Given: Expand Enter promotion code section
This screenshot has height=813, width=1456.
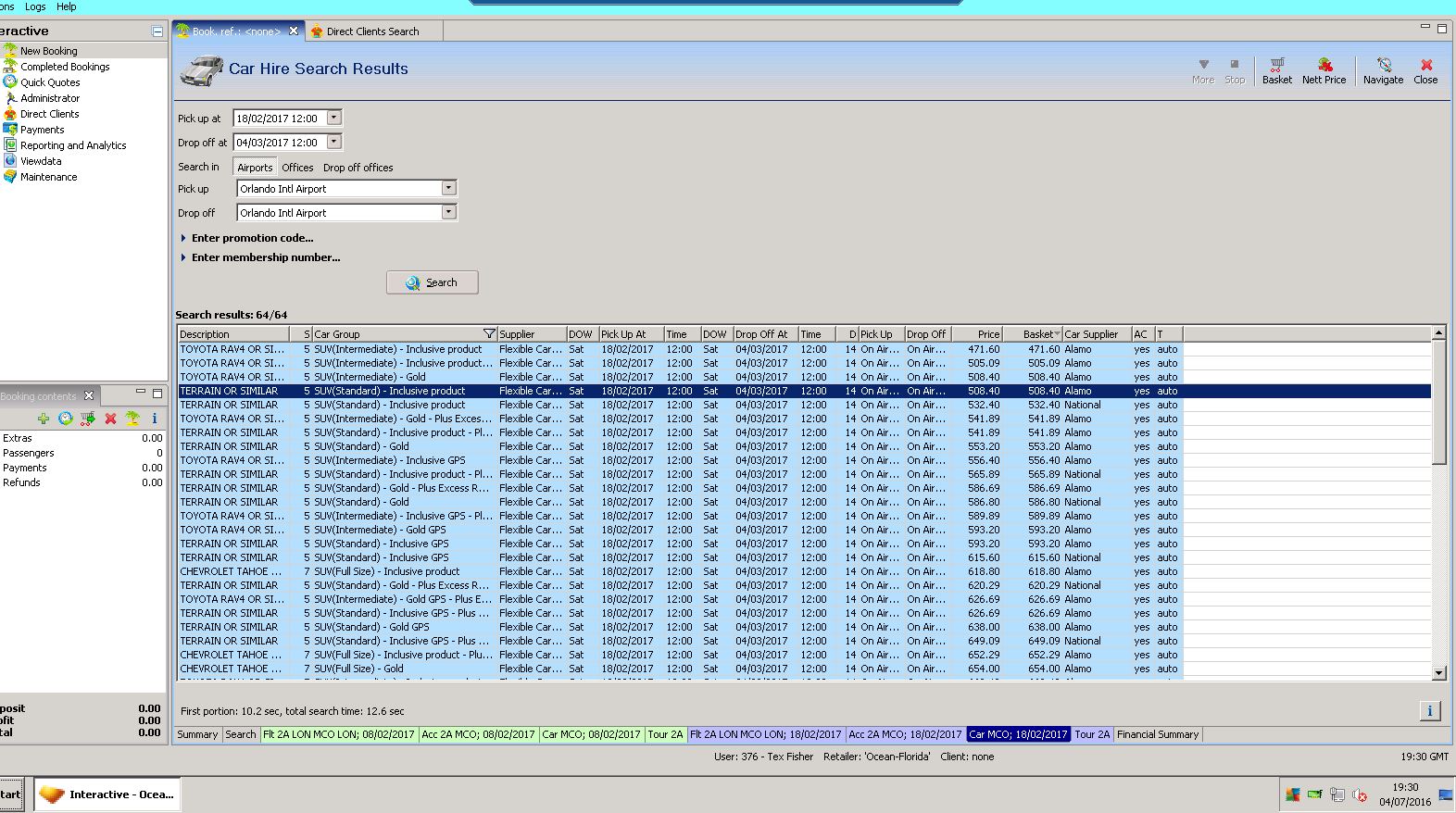Looking at the screenshot, I should pos(252,238).
